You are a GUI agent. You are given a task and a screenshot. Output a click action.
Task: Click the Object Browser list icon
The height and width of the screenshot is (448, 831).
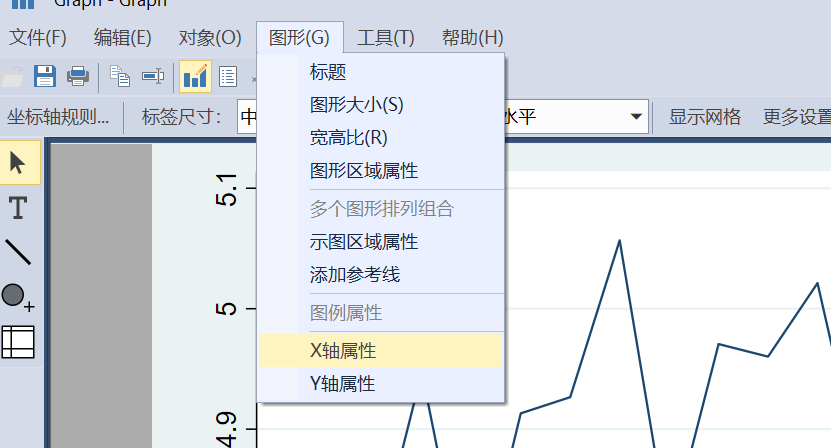tap(228, 77)
